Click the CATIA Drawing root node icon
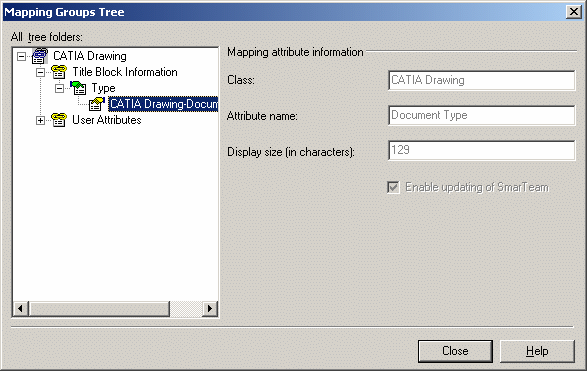The image size is (587, 371). [x=40, y=56]
